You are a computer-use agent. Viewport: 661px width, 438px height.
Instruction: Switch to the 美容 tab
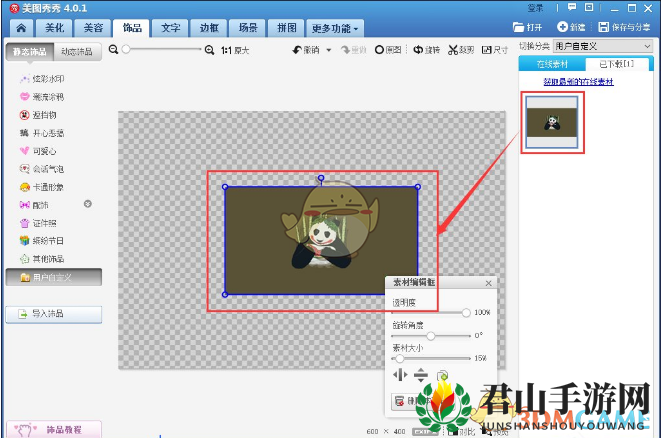tap(93, 28)
